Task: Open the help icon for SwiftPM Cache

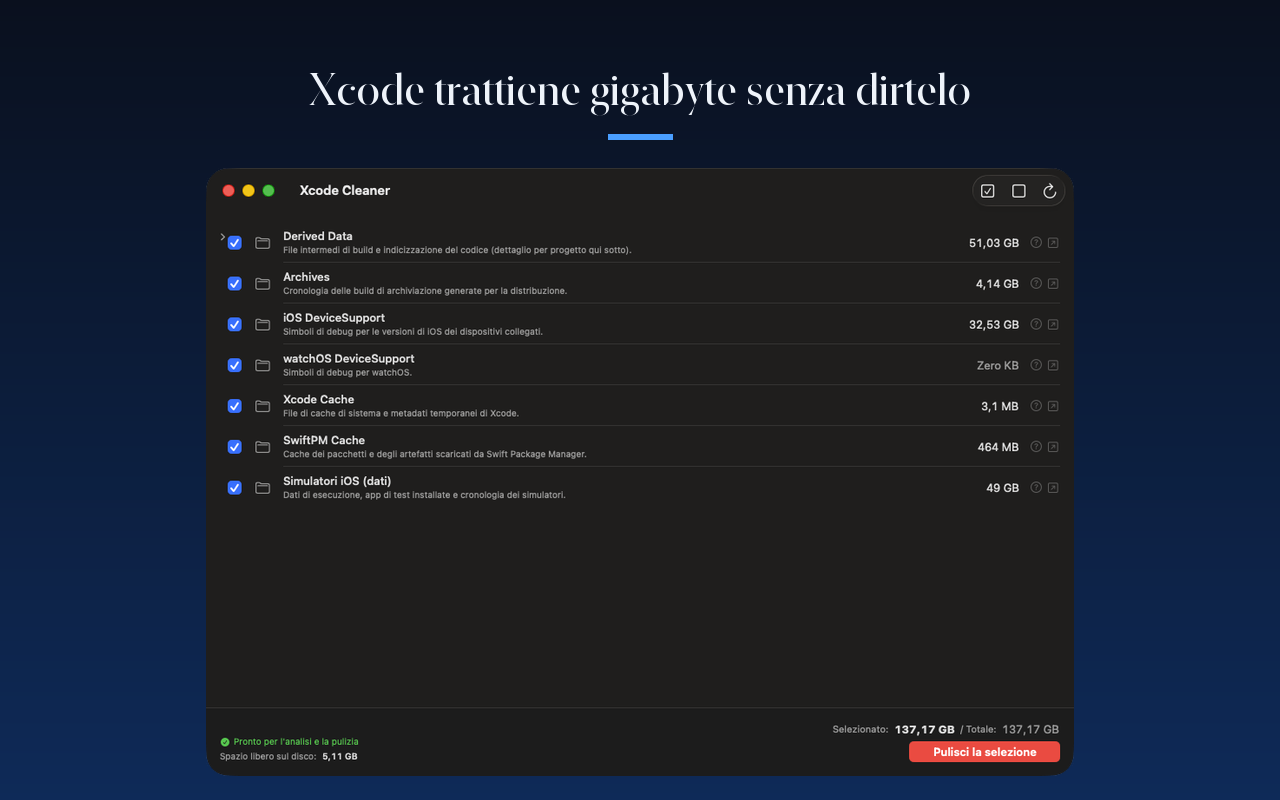Action: (x=1036, y=447)
